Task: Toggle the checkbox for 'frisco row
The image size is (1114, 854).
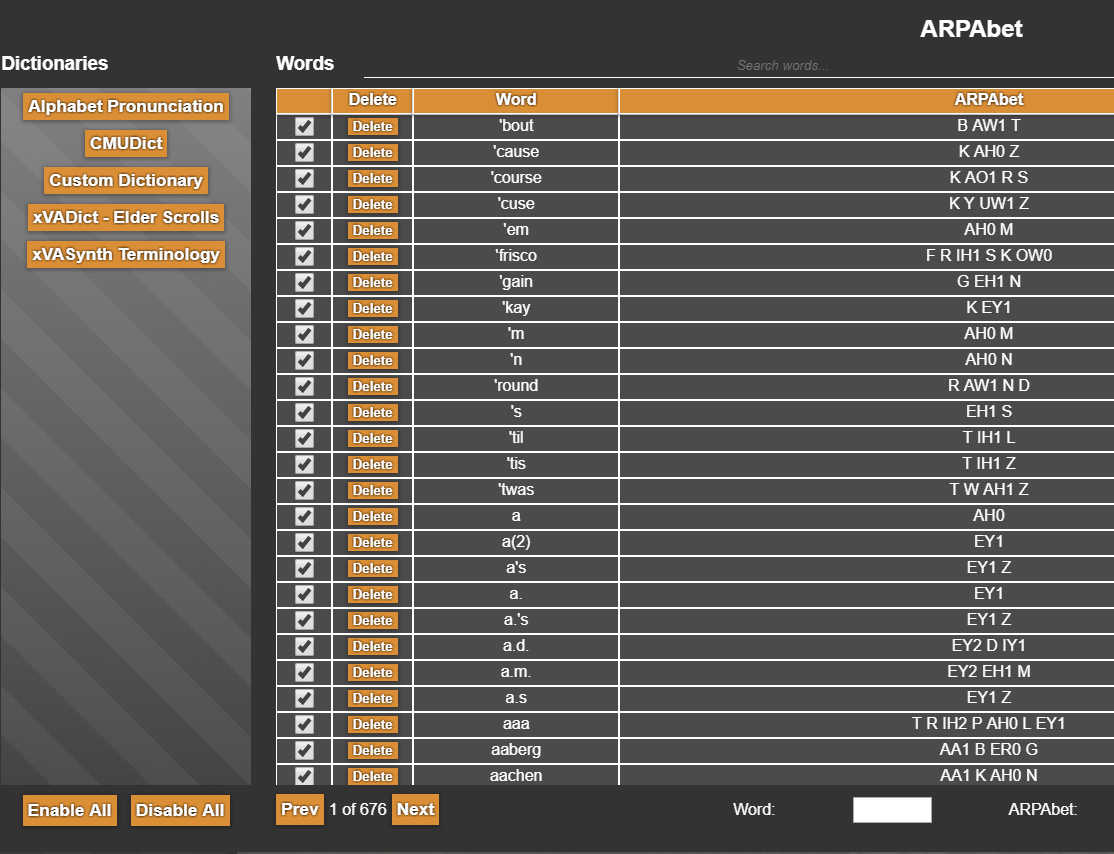Action: pyautogui.click(x=305, y=257)
